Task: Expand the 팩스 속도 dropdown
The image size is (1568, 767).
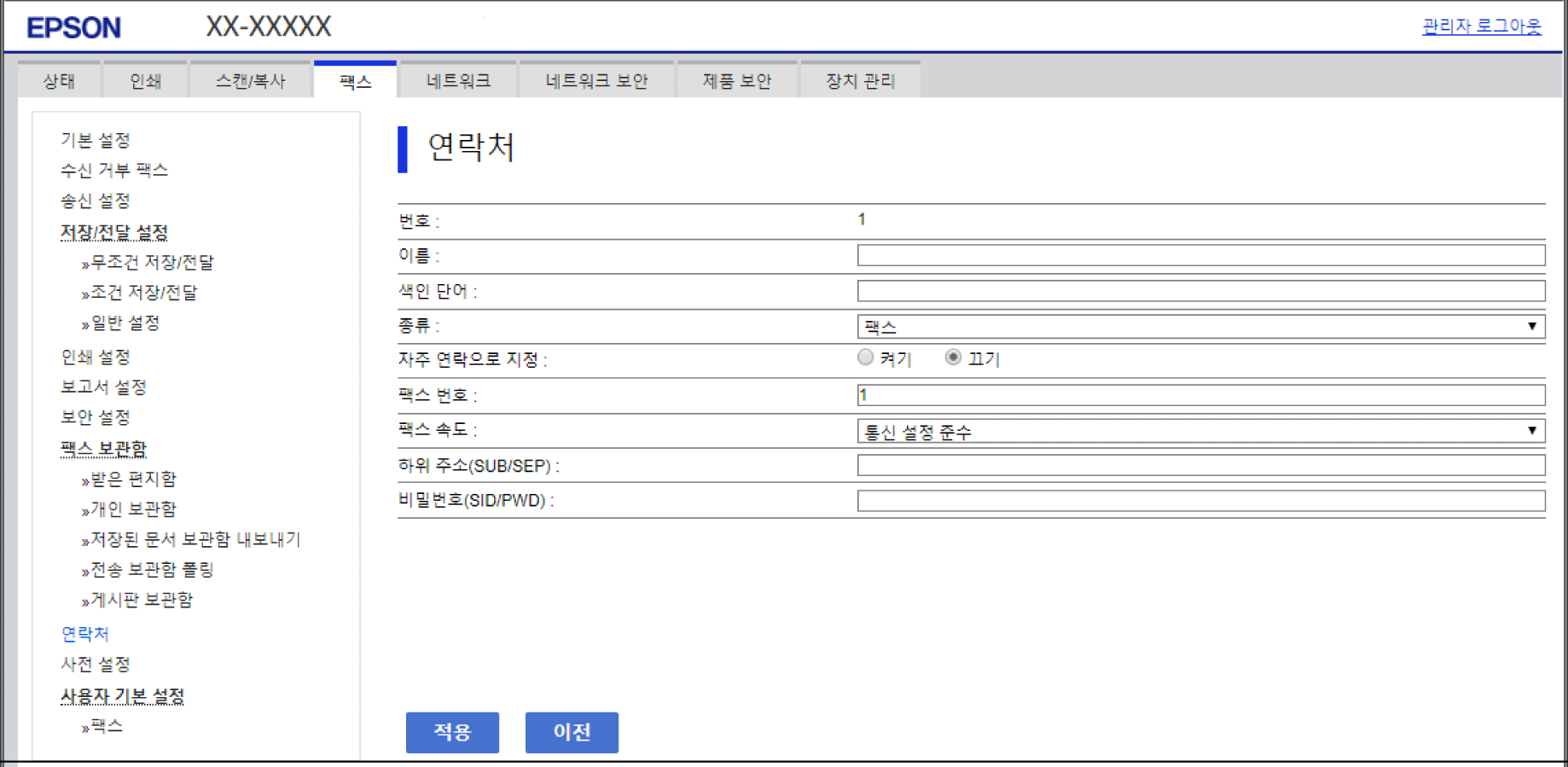Action: [x=1199, y=432]
